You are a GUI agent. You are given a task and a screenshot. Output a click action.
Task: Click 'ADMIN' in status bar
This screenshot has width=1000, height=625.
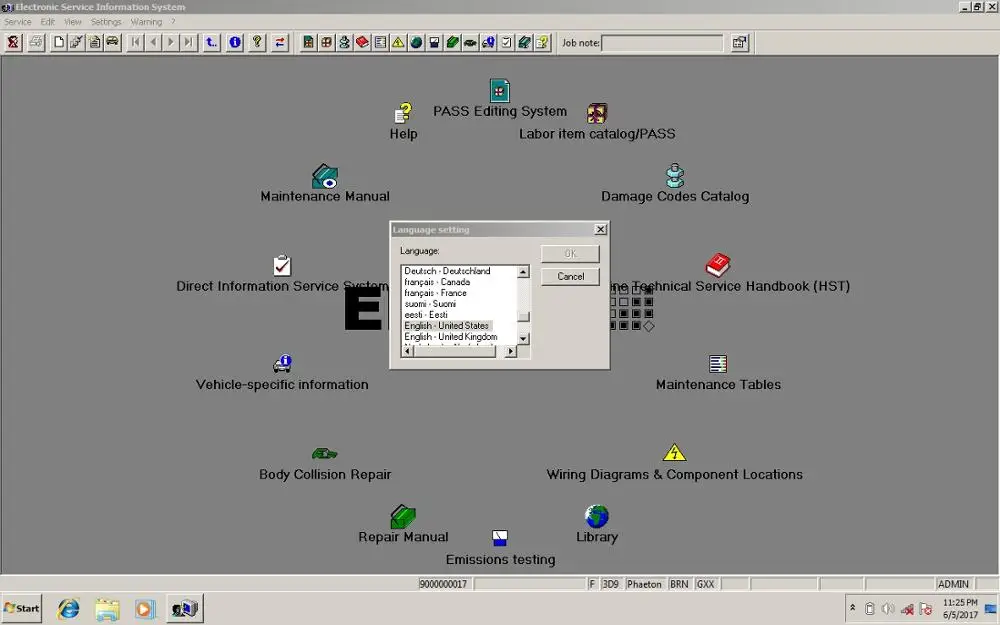[953, 584]
